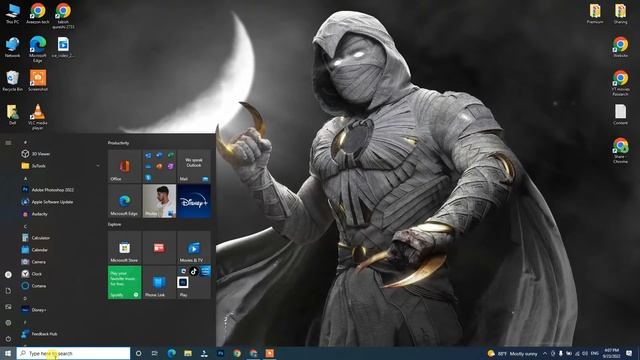Select This PC desktop icon
Screen dimensions: 640x360
coord(12,13)
